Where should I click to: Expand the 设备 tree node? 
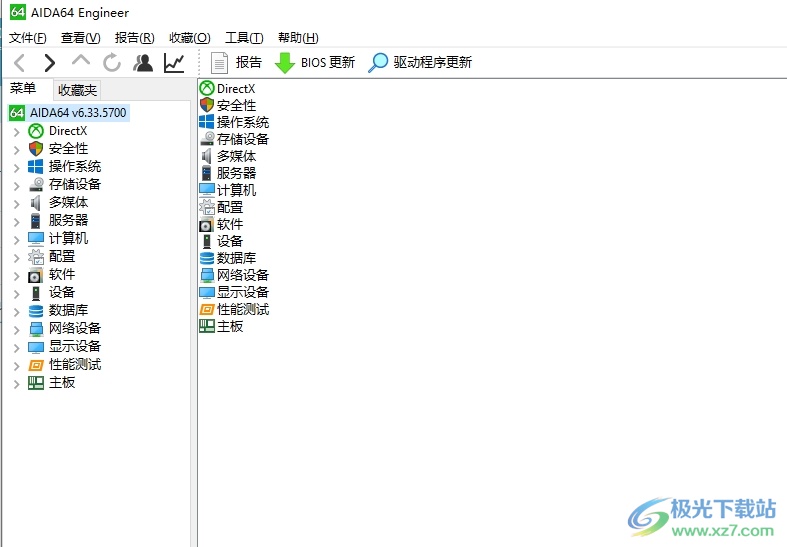pos(17,294)
